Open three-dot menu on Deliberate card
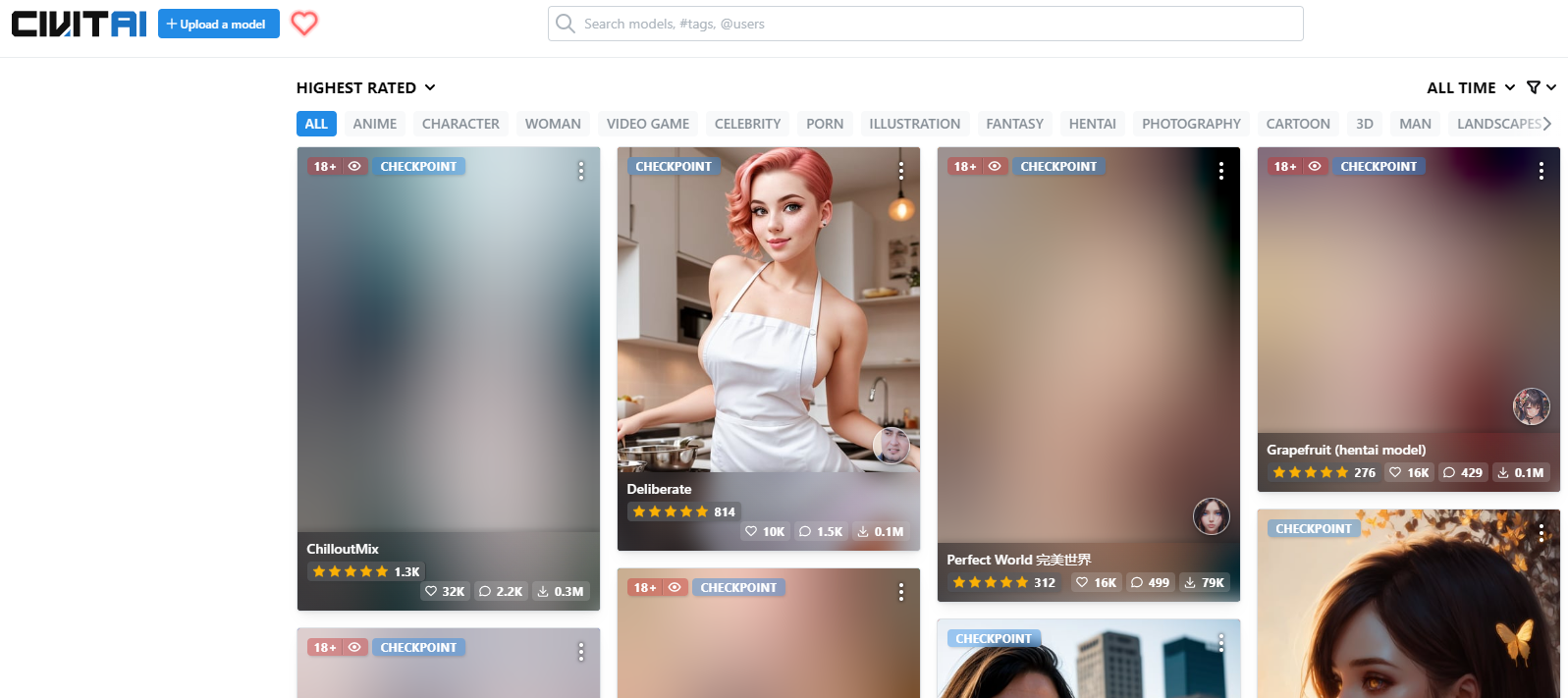1568x698 pixels. (900, 171)
